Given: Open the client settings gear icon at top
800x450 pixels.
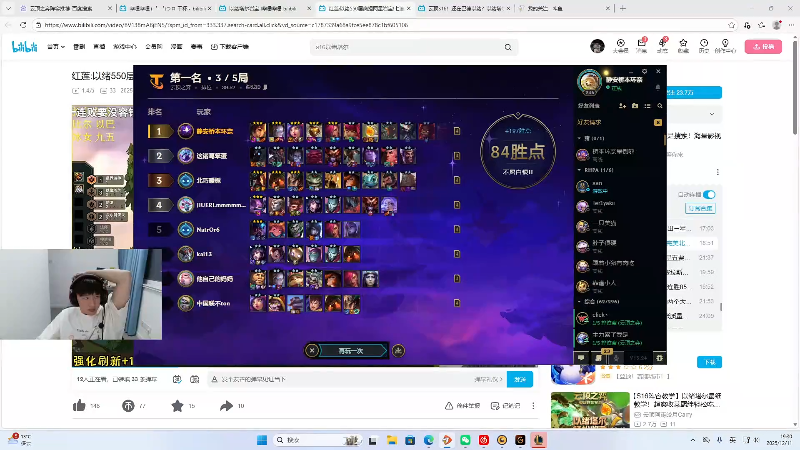Looking at the screenshot, I should tap(644, 71).
